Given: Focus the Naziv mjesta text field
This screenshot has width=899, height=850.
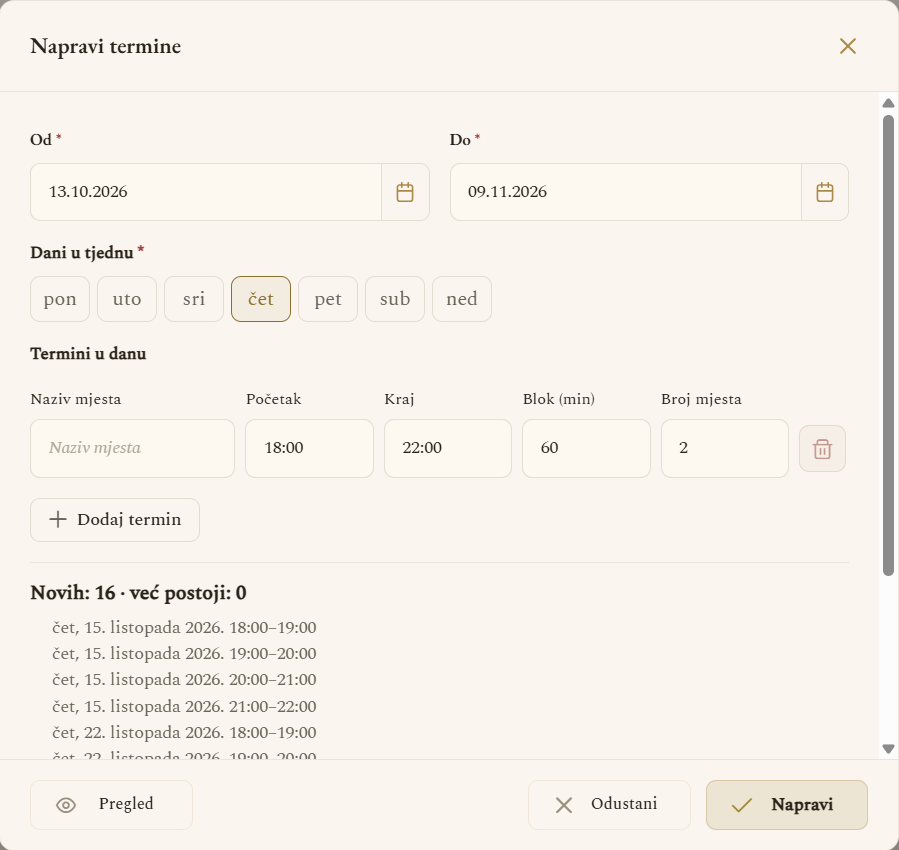Looking at the screenshot, I should pyautogui.click(x=132, y=448).
